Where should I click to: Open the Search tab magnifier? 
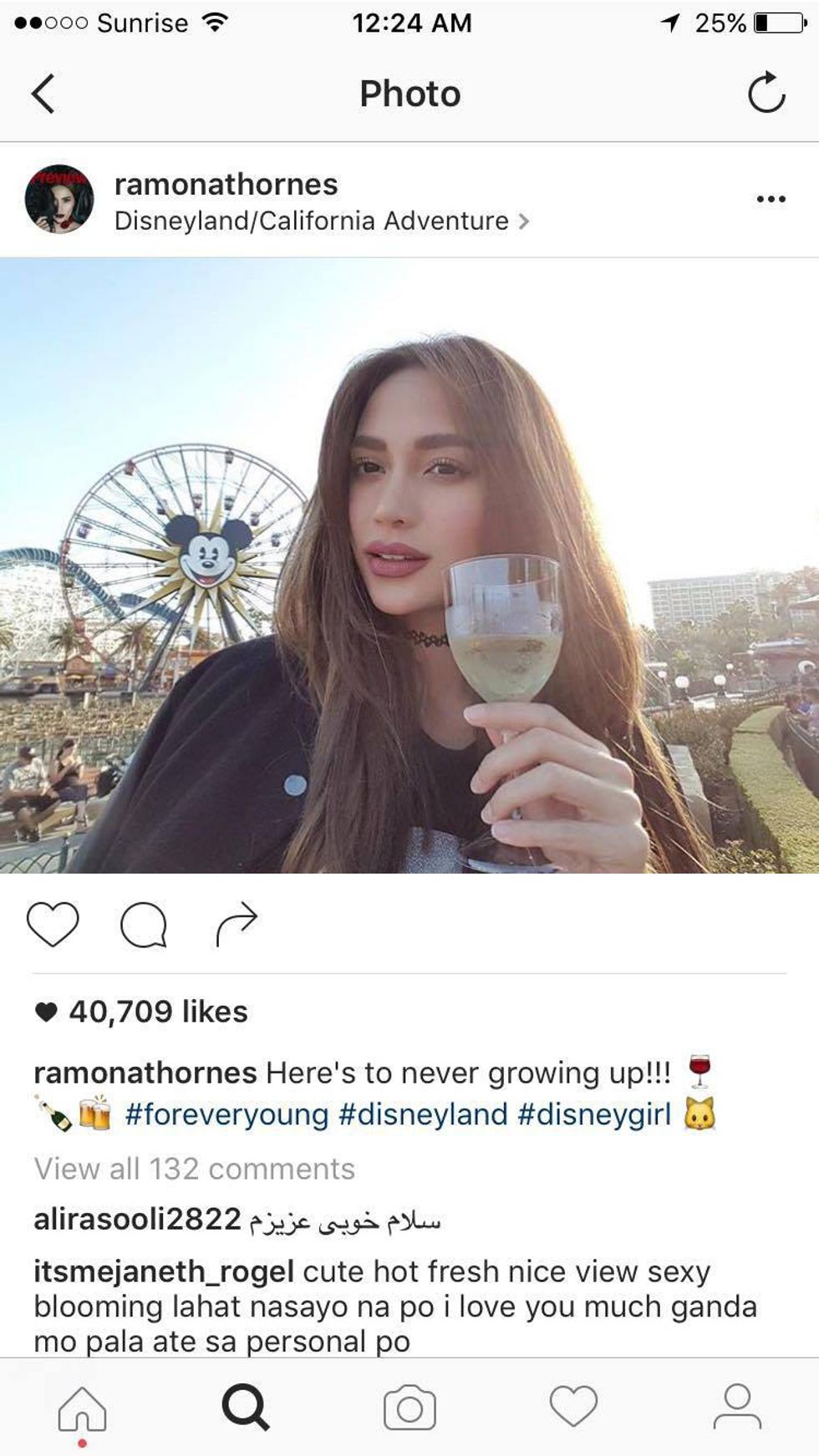tap(246, 1408)
